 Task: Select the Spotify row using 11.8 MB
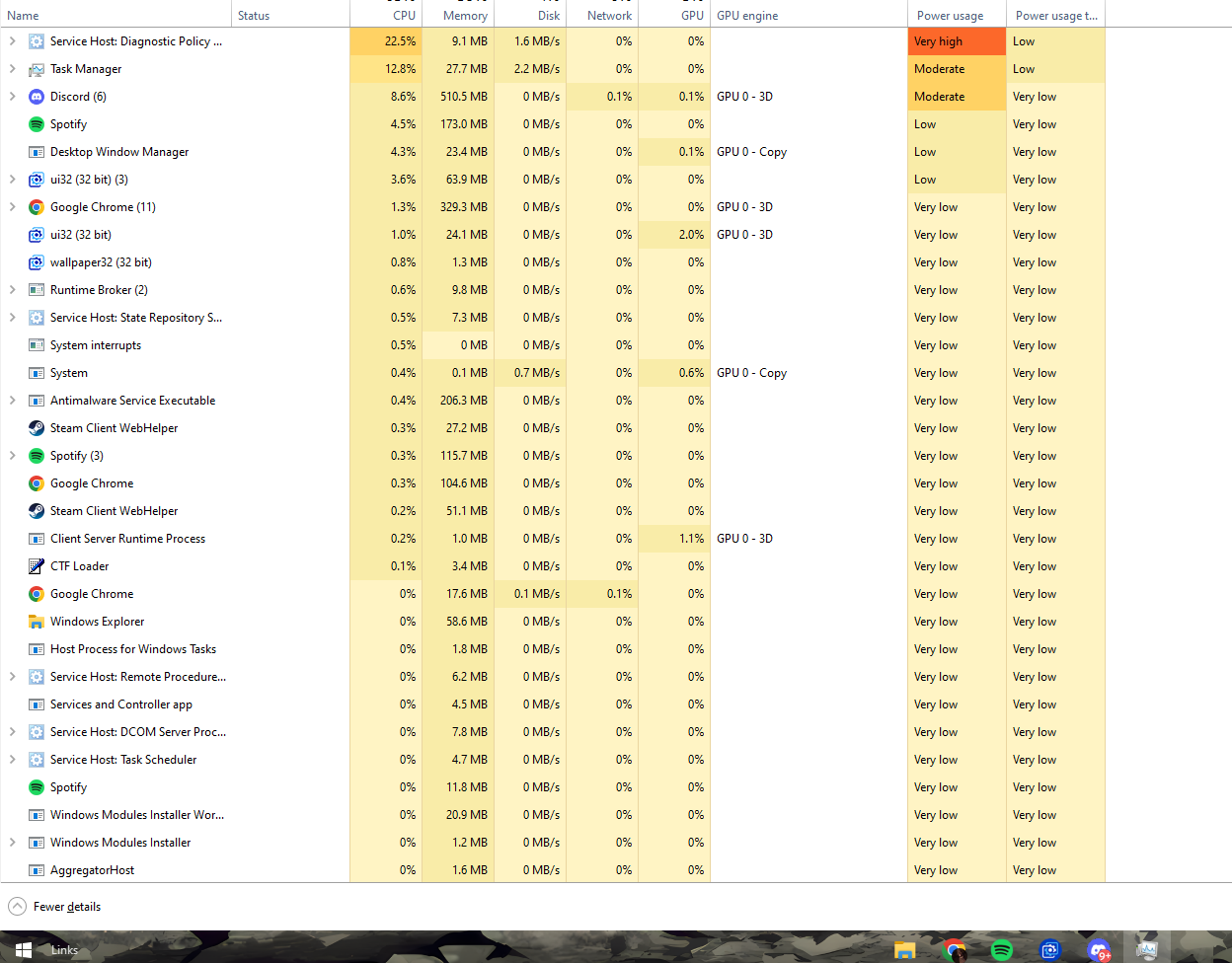tap(68, 787)
